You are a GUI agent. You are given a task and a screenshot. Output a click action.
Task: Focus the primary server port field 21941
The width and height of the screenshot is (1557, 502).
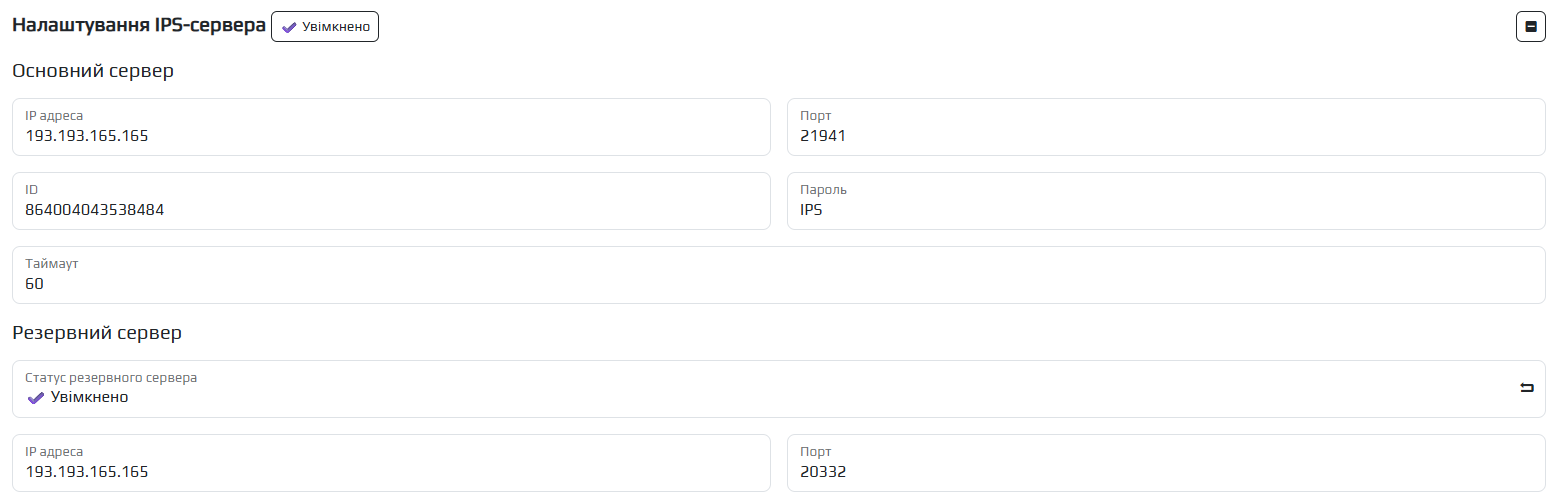pyautogui.click(x=1166, y=127)
